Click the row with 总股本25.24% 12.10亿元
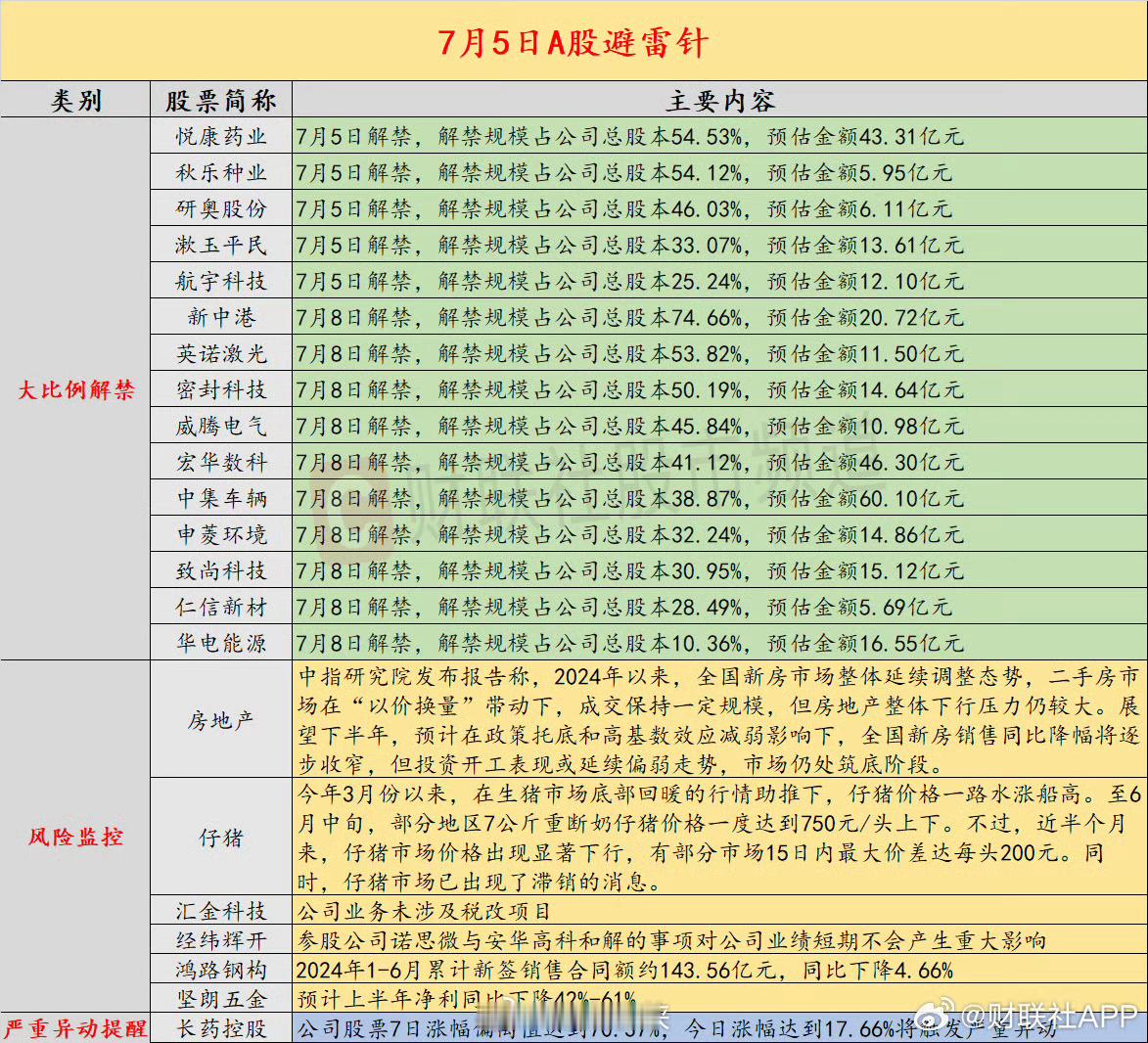 pos(719,281)
